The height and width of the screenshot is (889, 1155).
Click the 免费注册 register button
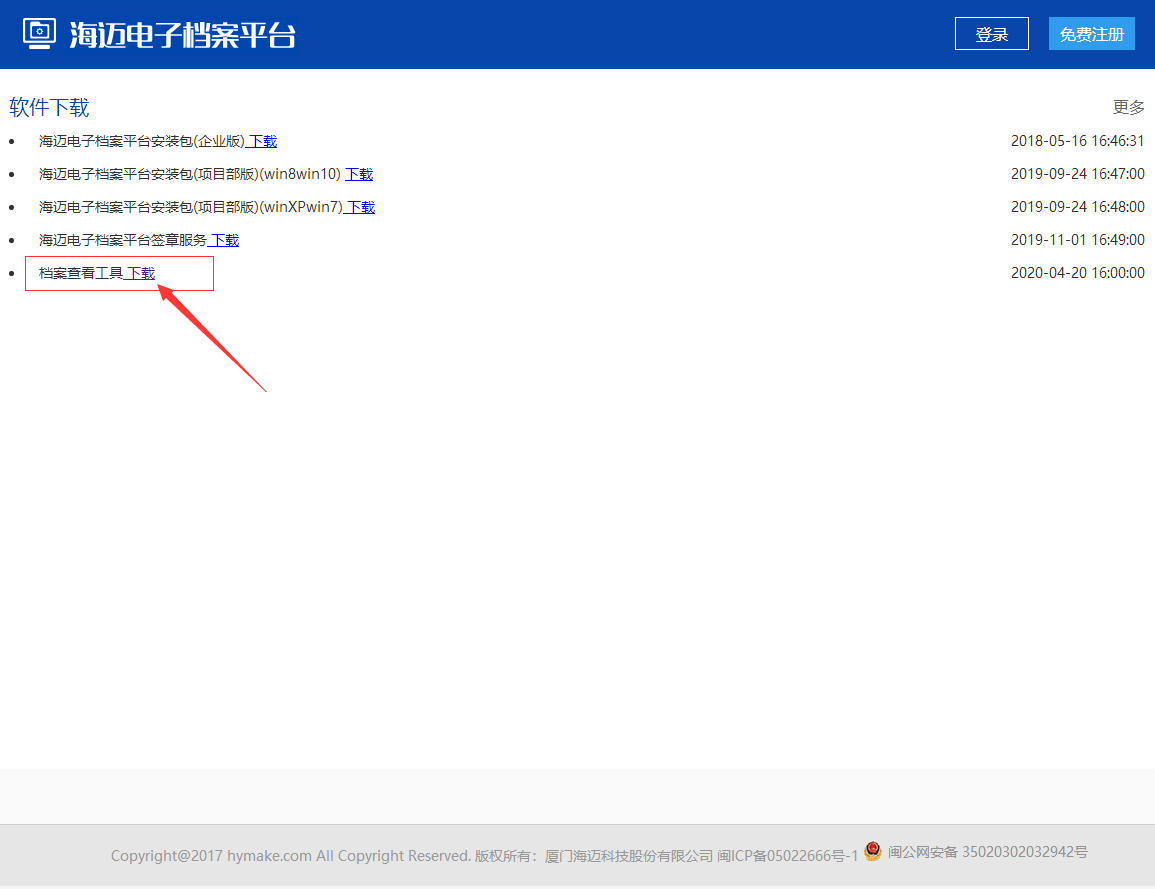tap(1092, 34)
